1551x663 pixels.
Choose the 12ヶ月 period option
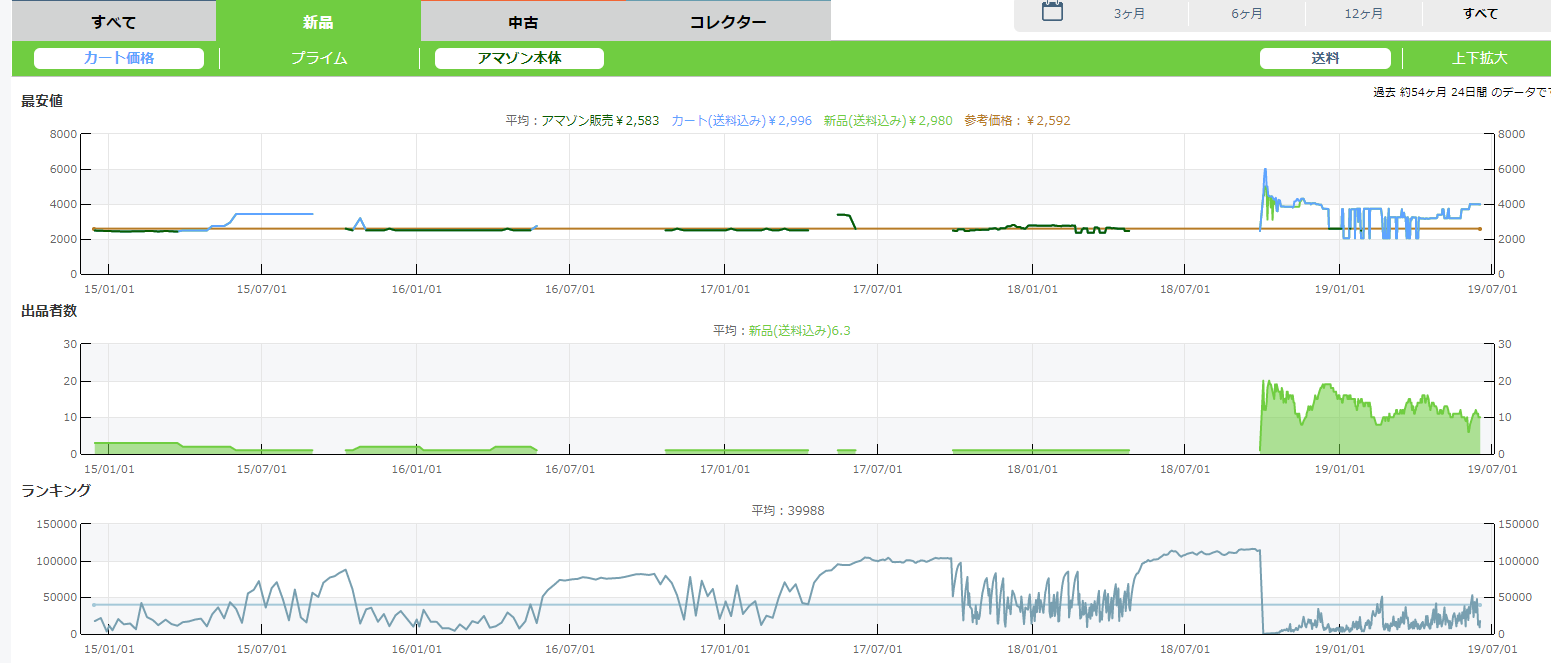(x=1363, y=13)
